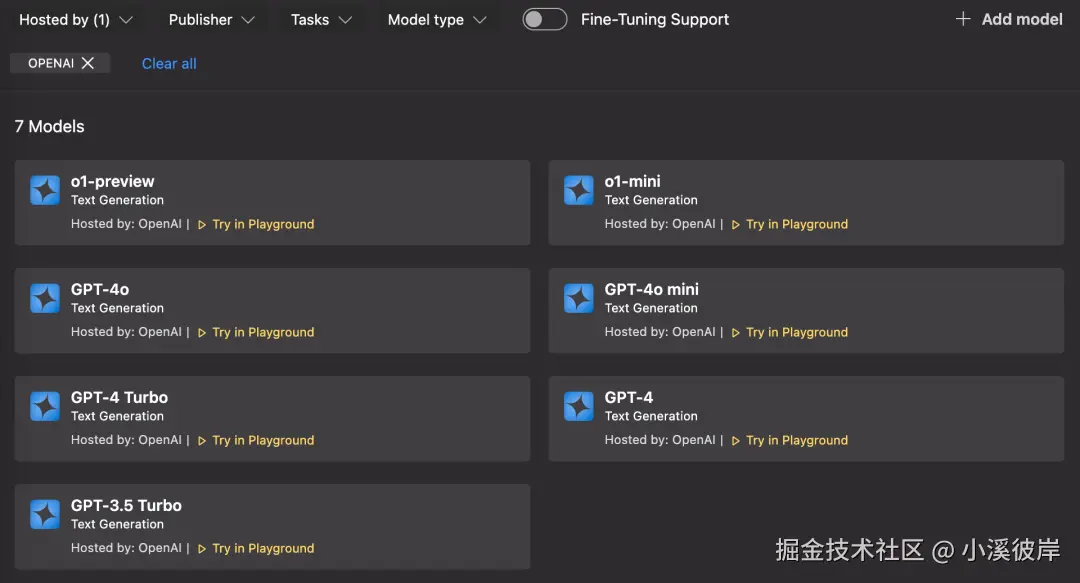
Task: Open the Publisher filter dropdown
Action: tap(211, 19)
